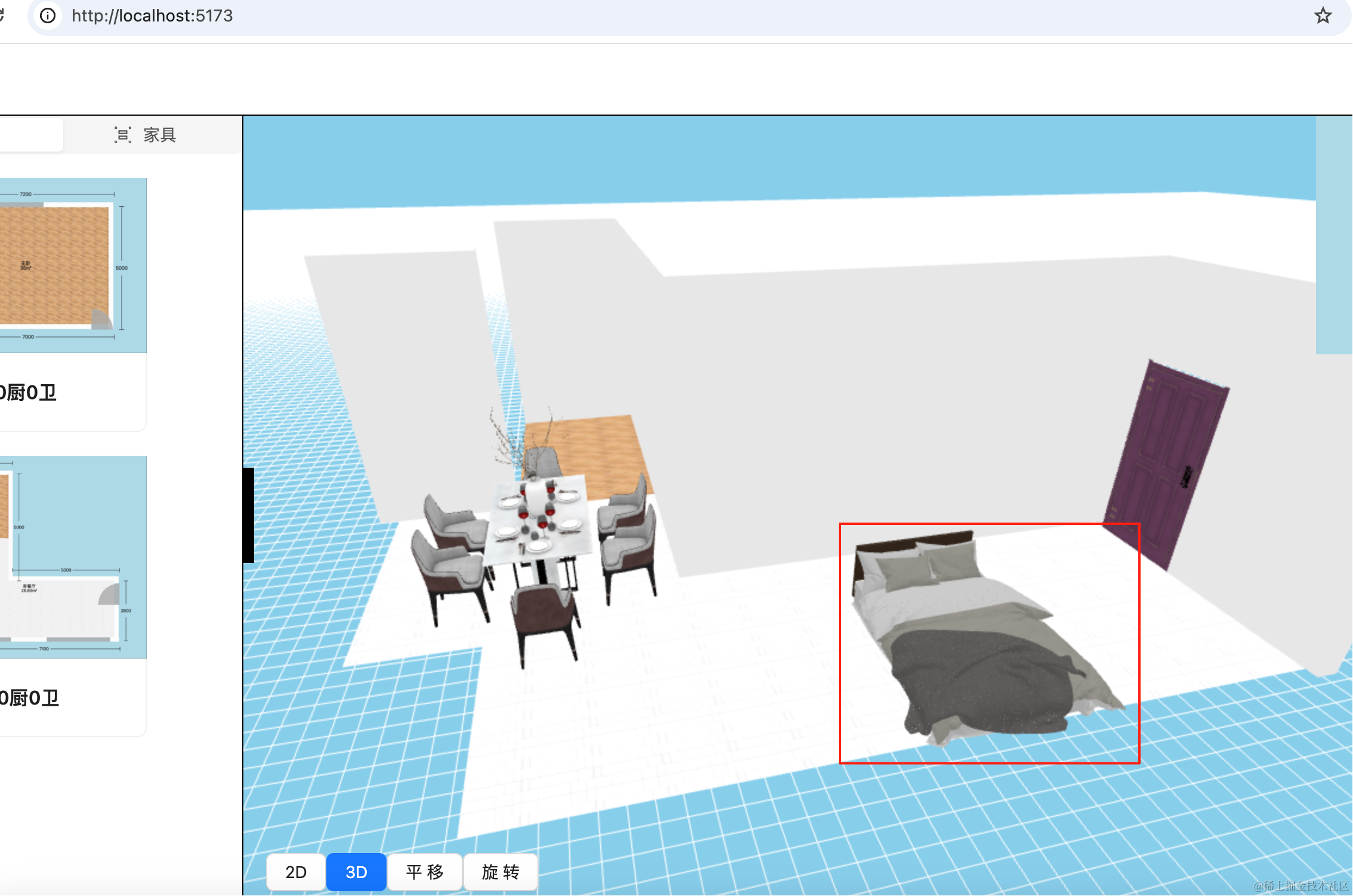Image resolution: width=1353 pixels, height=896 pixels.
Task: Click the address bar URL localhost:5173
Action: pos(152,16)
